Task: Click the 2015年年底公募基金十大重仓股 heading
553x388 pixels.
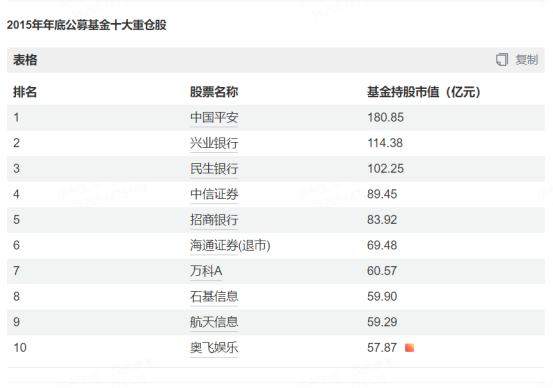Action: (86, 25)
